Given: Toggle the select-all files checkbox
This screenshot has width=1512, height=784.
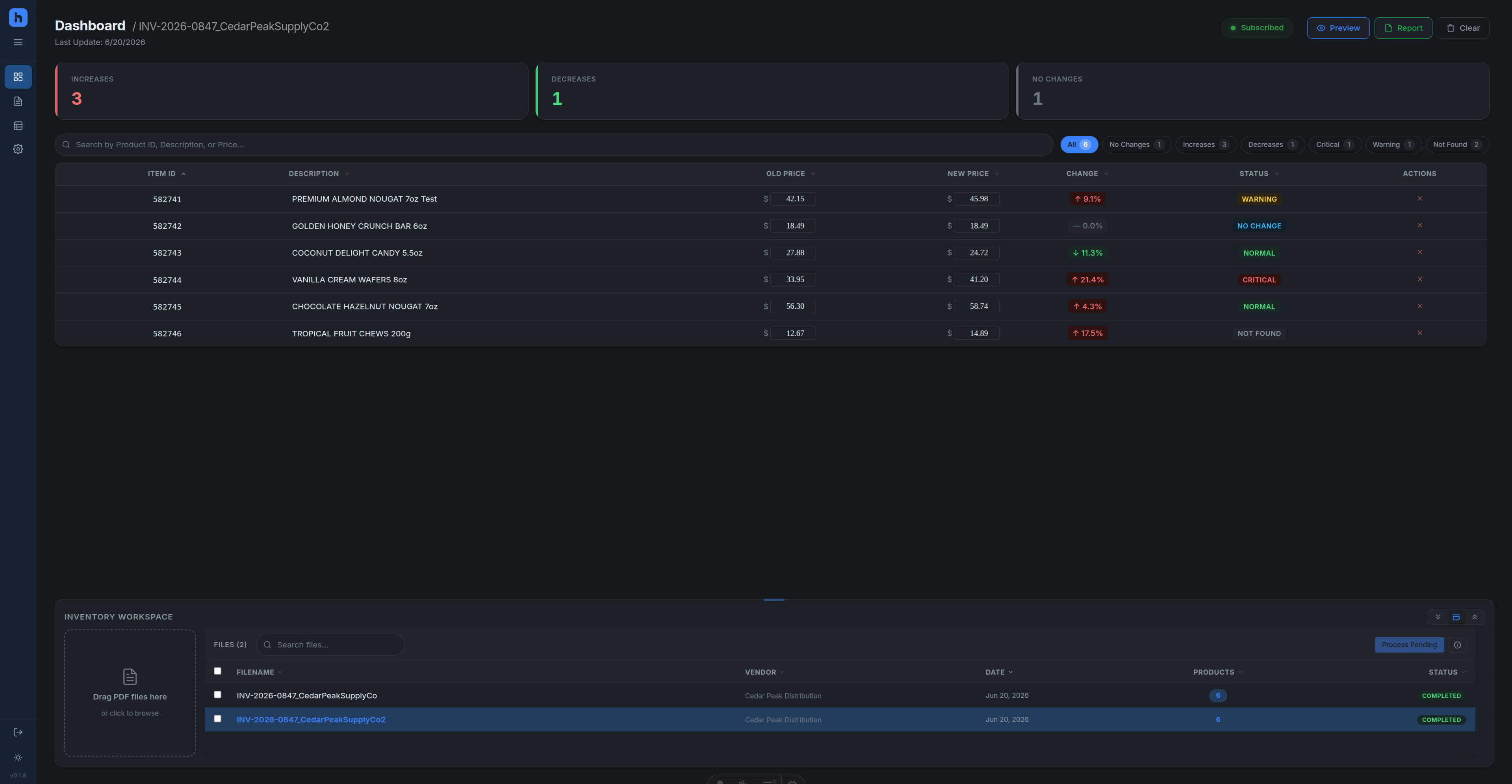Looking at the screenshot, I should 218,671.
